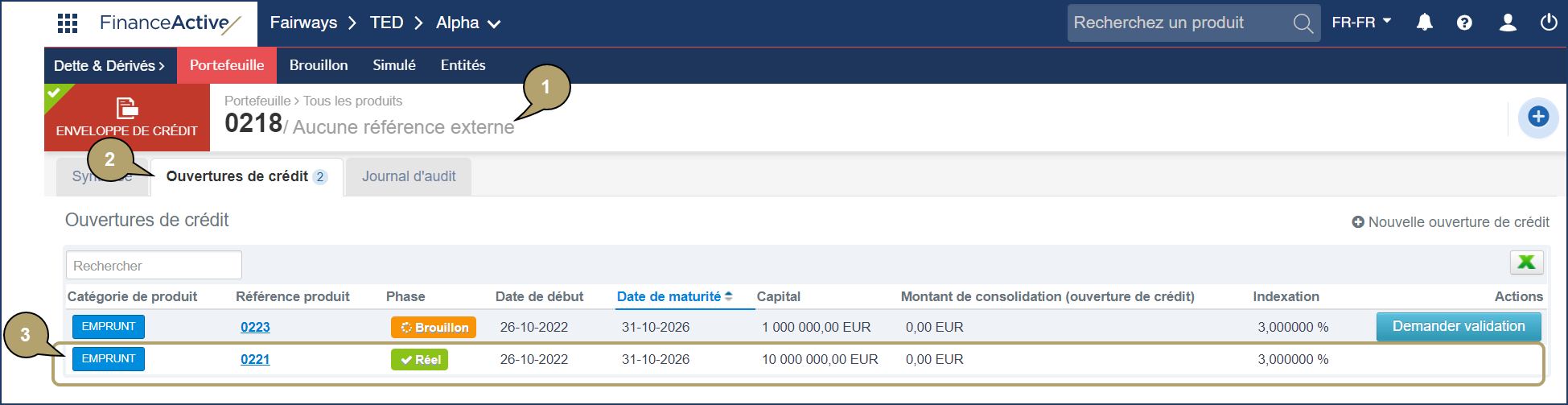Open the apps grid launcher icon
Image resolution: width=1568 pixels, height=405 pixels.
(x=68, y=23)
